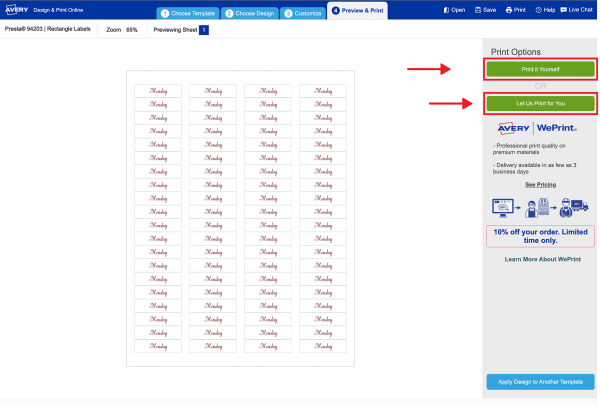This screenshot has width=600, height=405.
Task: Save the current label design
Action: (485, 10)
